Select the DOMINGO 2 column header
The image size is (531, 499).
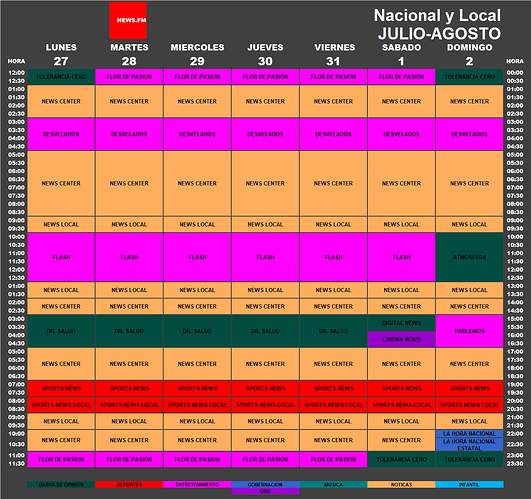tap(470, 54)
